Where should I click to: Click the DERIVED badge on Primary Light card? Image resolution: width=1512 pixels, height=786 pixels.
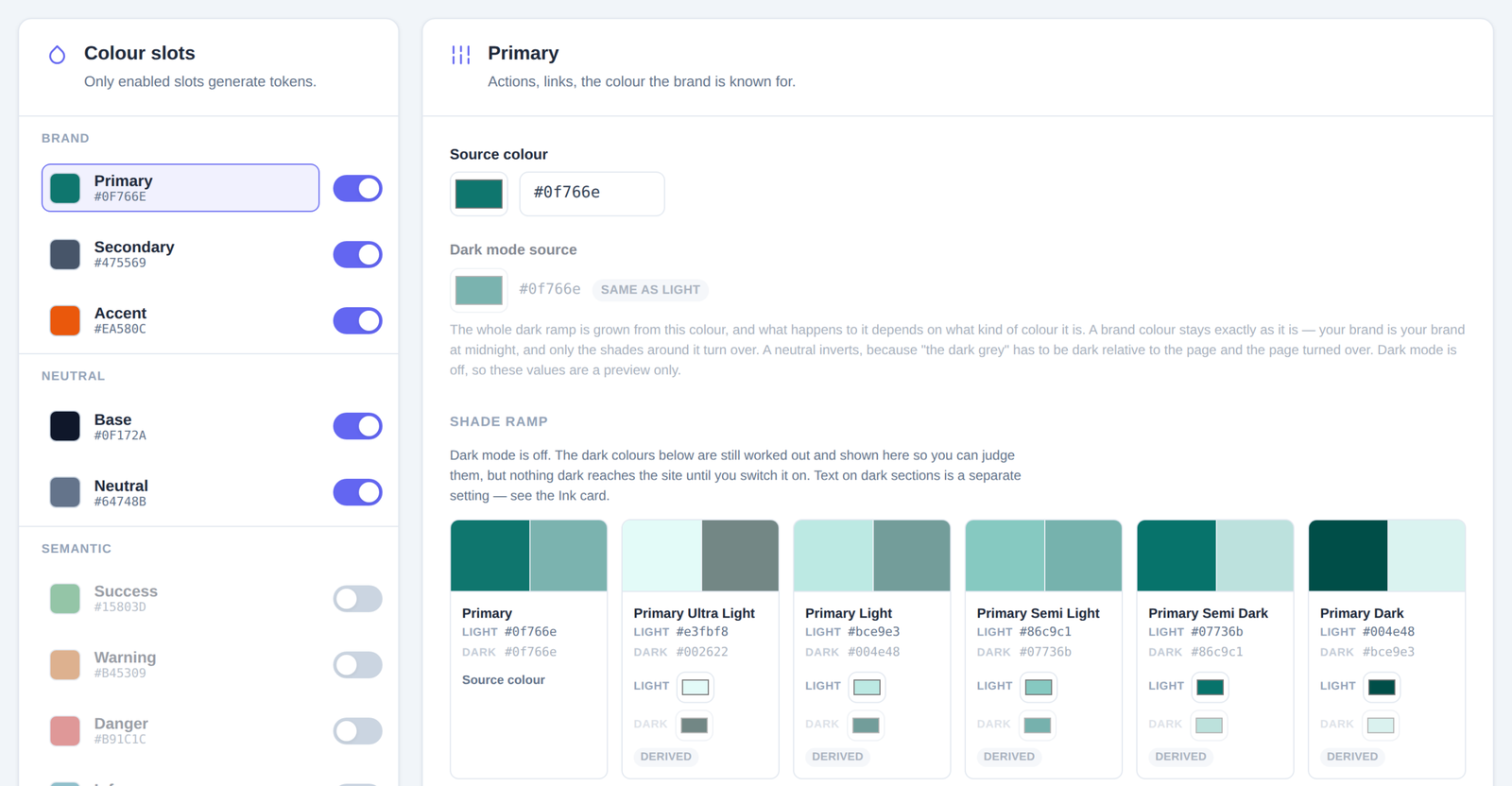(x=837, y=757)
